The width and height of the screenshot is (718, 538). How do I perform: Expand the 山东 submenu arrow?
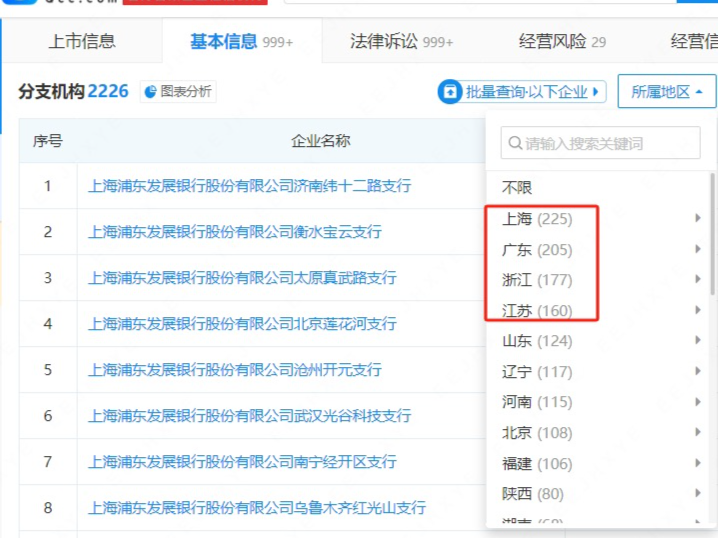click(x=697, y=340)
